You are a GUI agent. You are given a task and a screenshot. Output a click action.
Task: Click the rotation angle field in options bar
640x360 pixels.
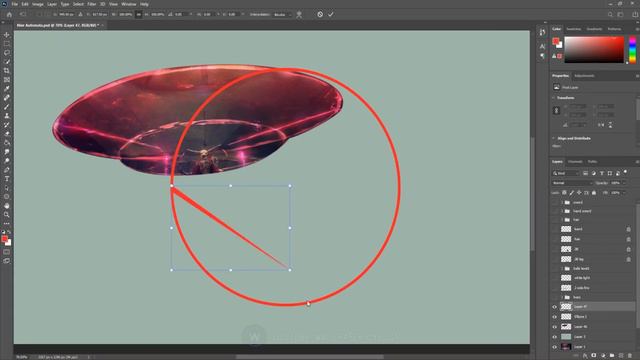182,14
